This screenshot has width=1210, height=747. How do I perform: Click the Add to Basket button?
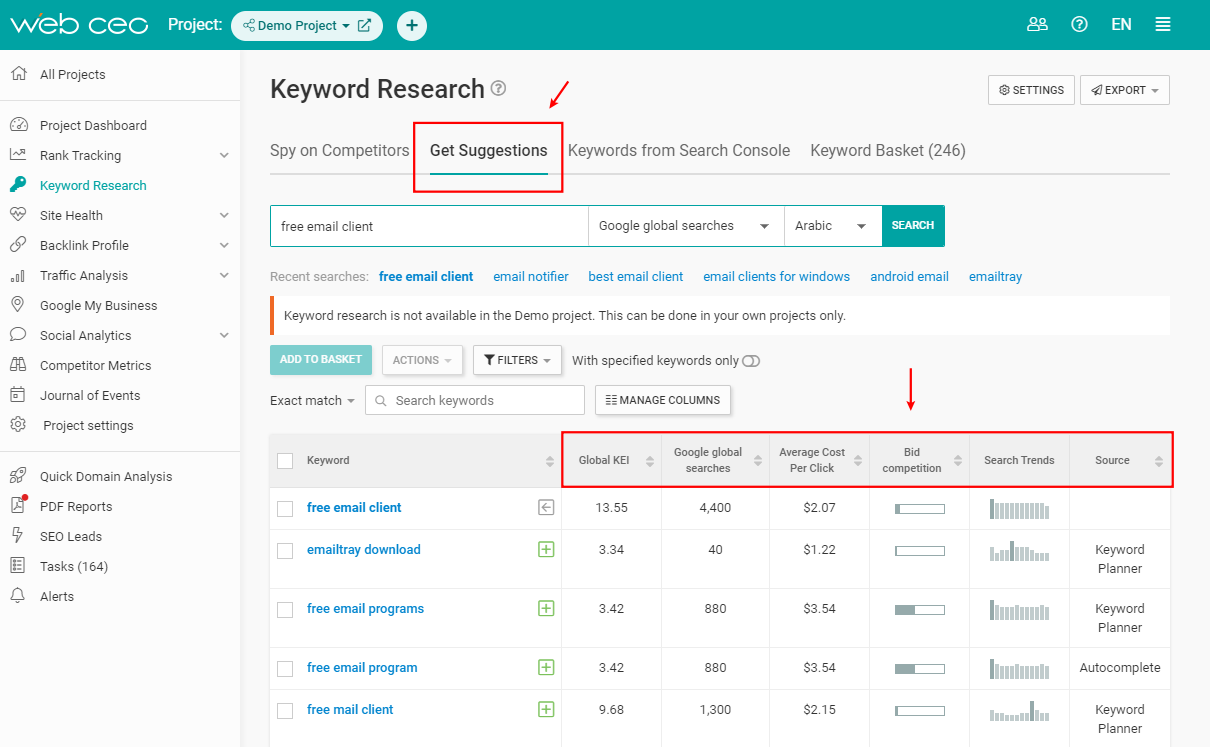[x=321, y=360]
